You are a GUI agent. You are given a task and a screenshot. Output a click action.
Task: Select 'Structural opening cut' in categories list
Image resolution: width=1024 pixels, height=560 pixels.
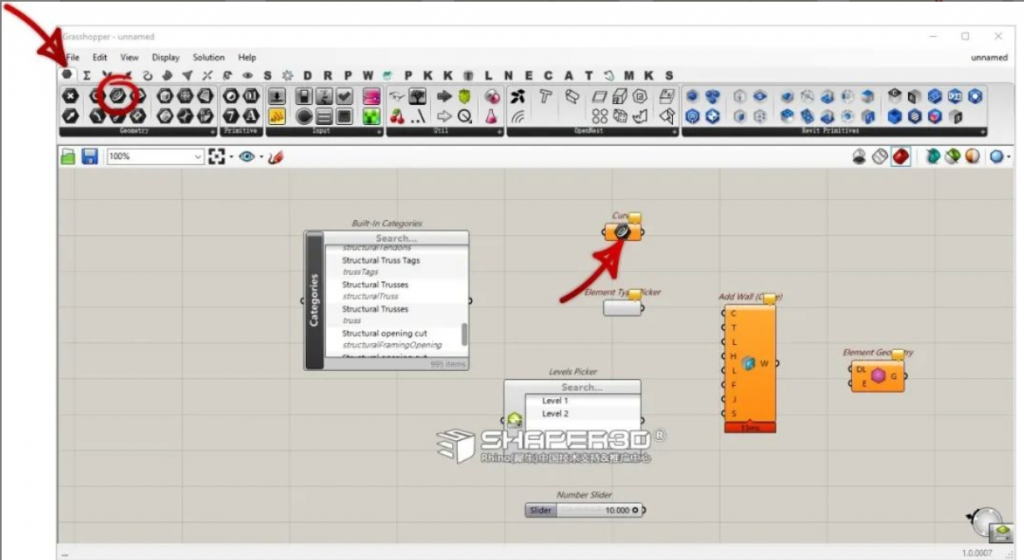385,333
